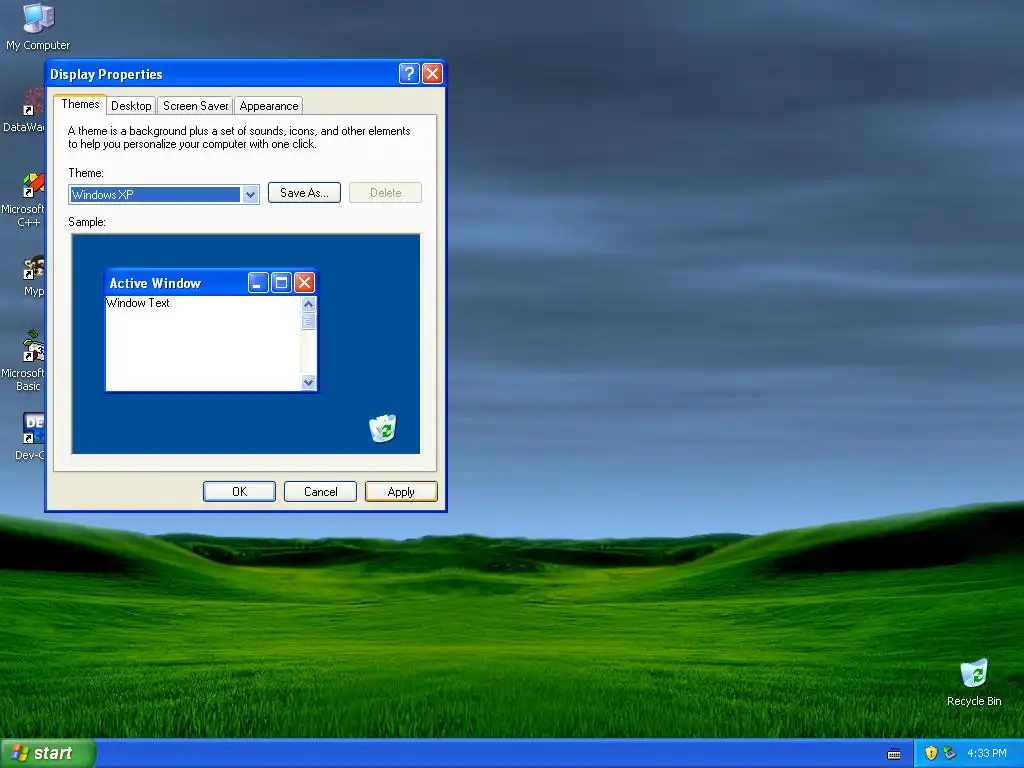Click the help question mark button
This screenshot has height=768, width=1024.
(409, 74)
